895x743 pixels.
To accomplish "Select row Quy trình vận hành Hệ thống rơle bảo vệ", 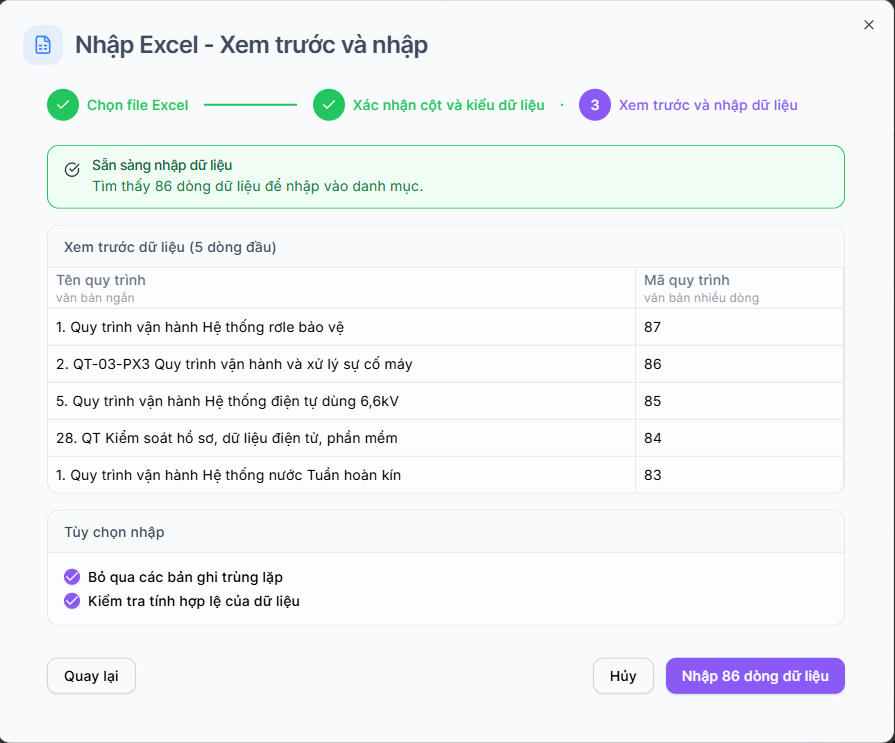I will [446, 327].
